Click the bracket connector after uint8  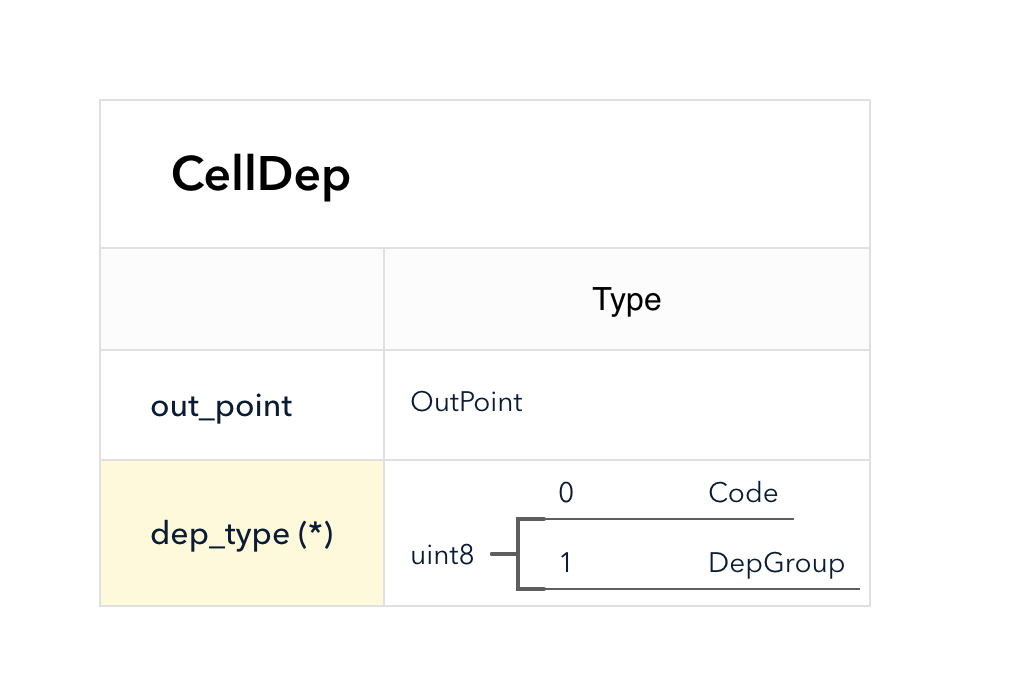530,554
